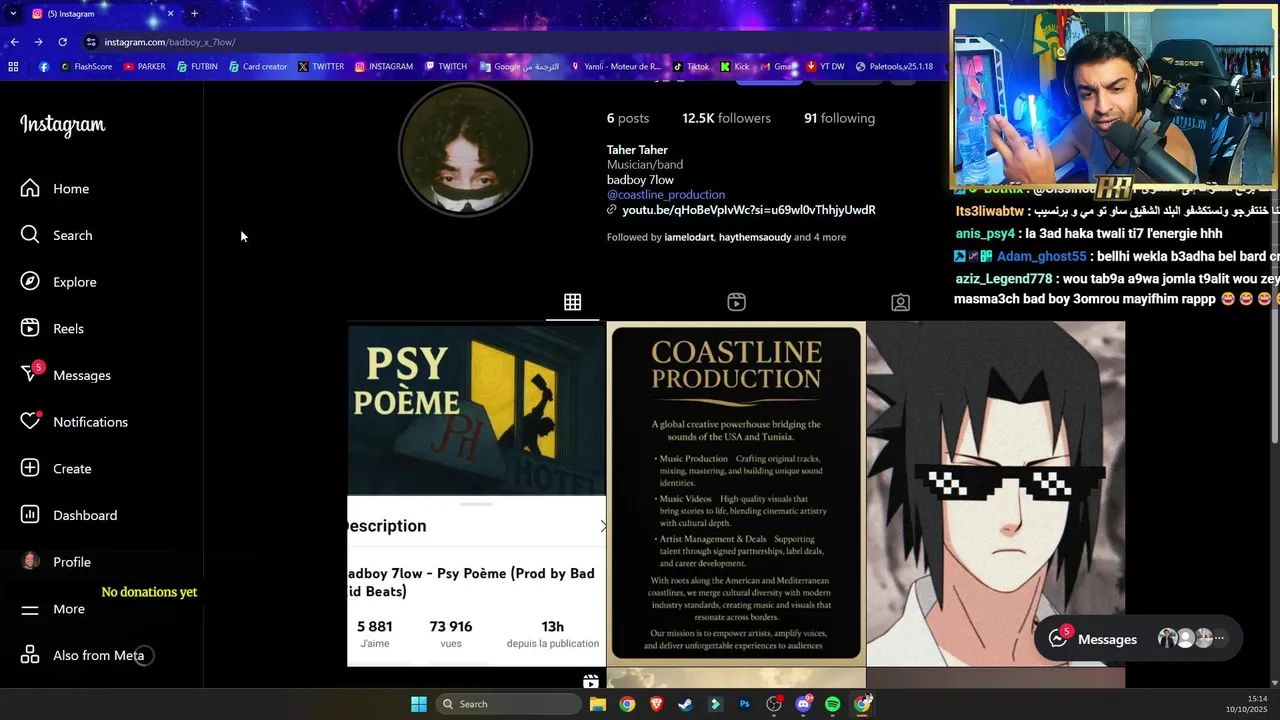Viewport: 1280px width, 720px height.
Task: View the 91 following list
Action: tap(839, 118)
